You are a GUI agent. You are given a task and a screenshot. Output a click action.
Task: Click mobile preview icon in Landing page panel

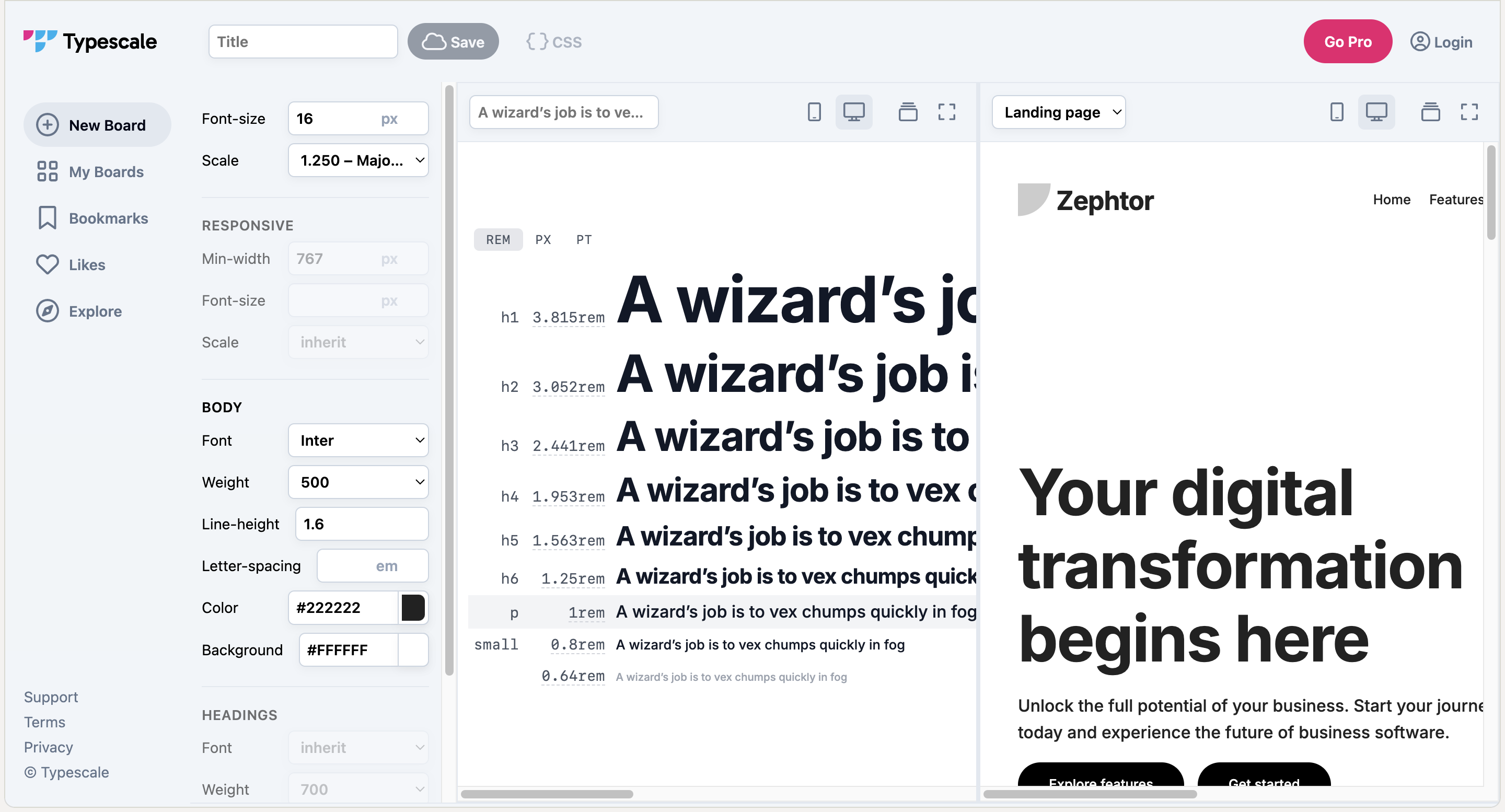click(1336, 112)
